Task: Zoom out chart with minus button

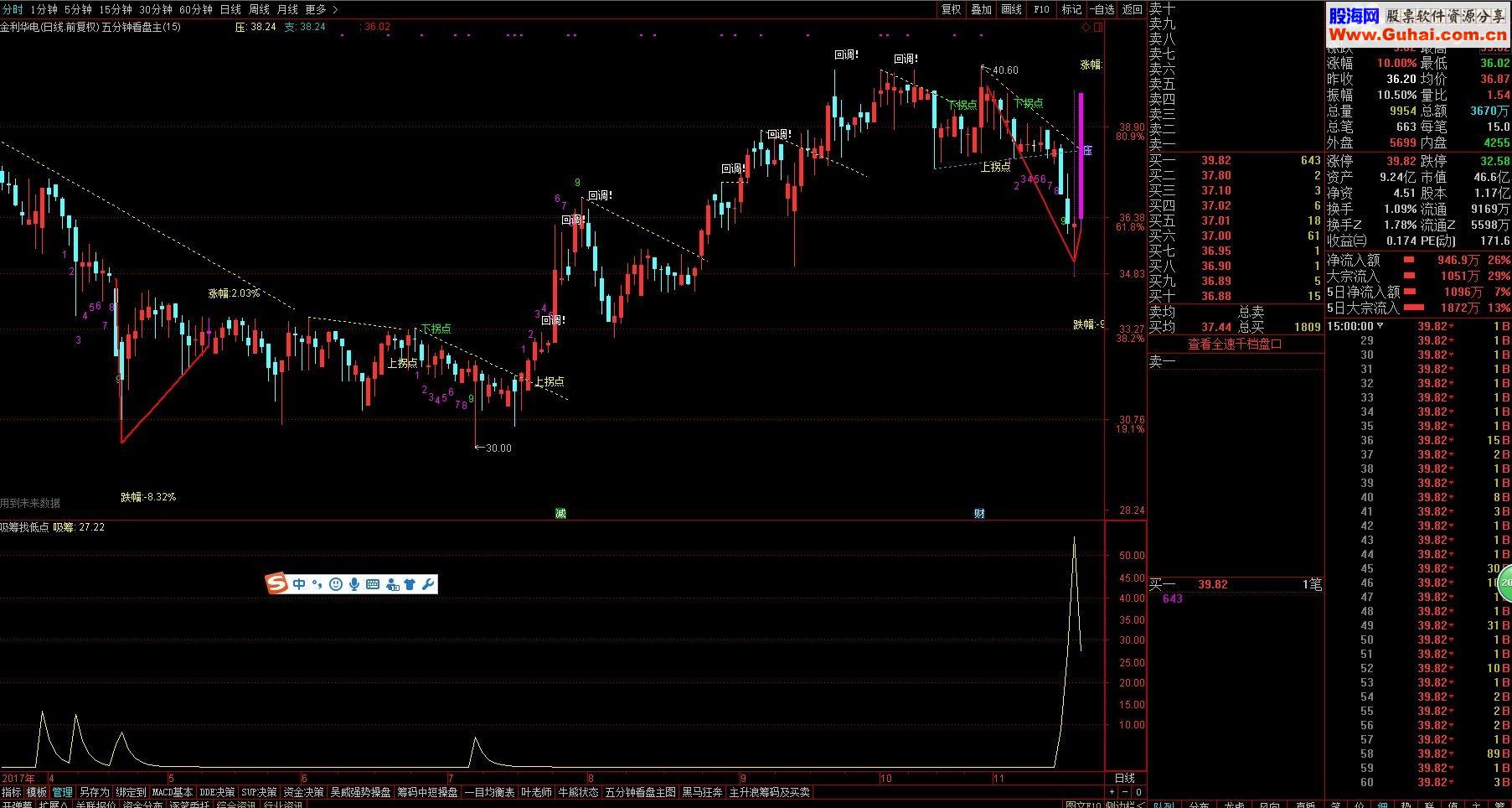Action: (x=1125, y=792)
